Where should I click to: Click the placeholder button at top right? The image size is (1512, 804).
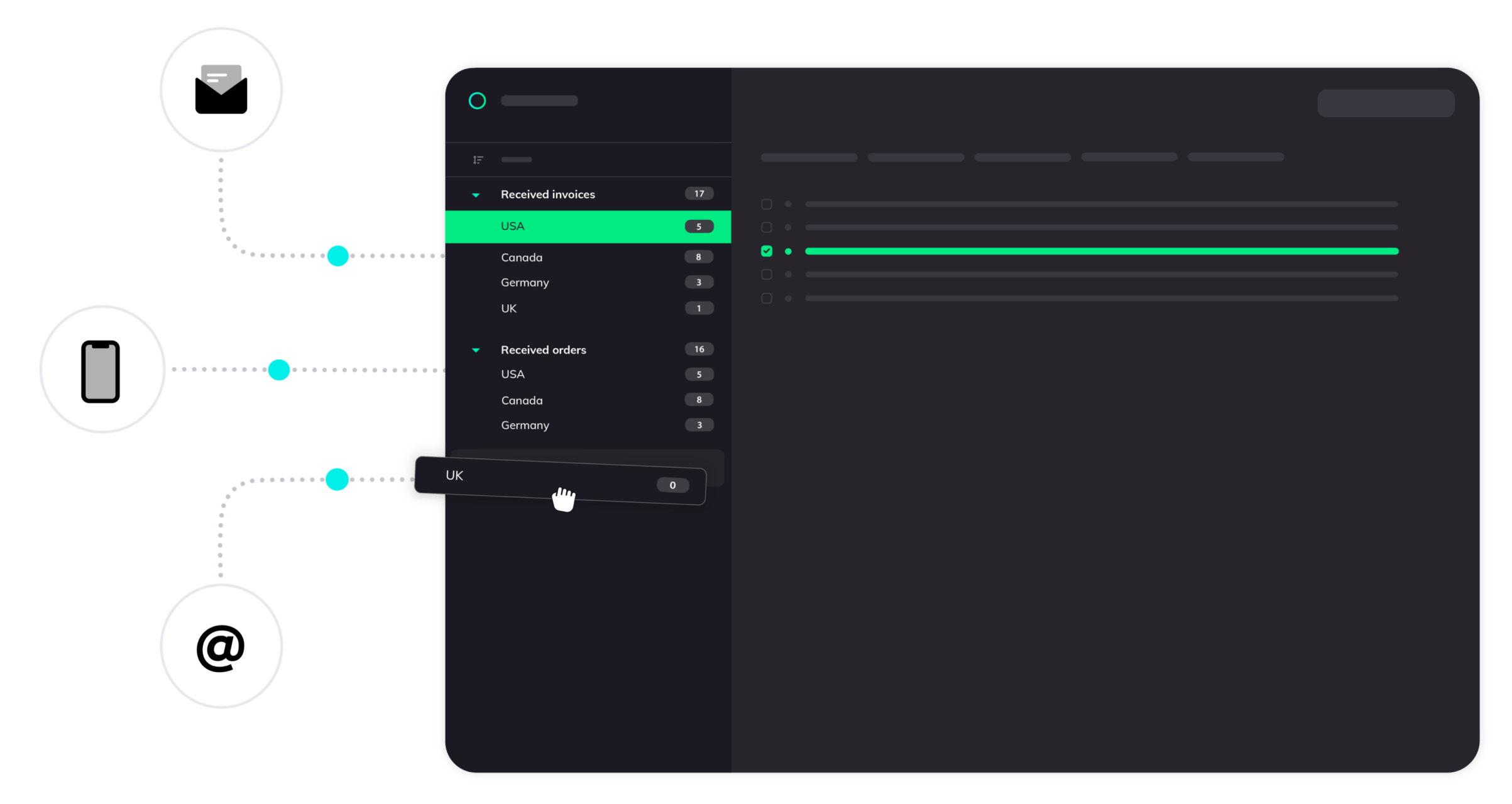click(1386, 103)
